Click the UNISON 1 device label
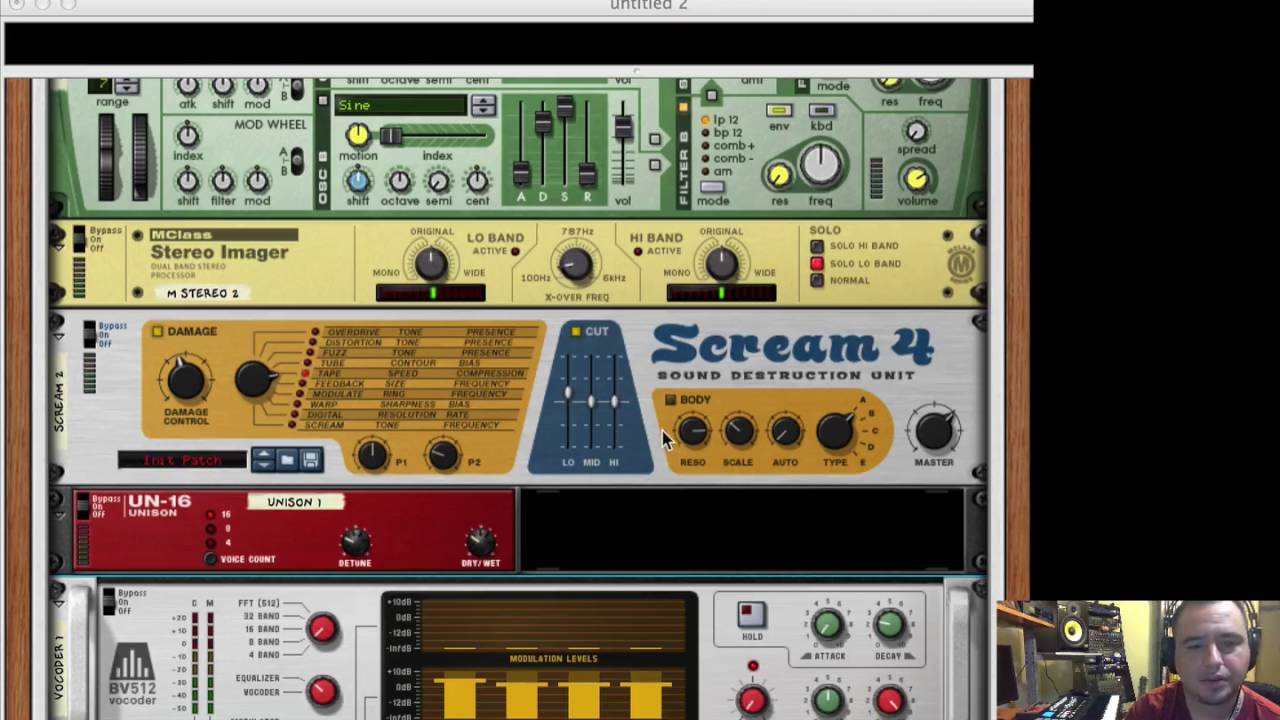Image resolution: width=1280 pixels, height=720 pixels. tap(295, 502)
